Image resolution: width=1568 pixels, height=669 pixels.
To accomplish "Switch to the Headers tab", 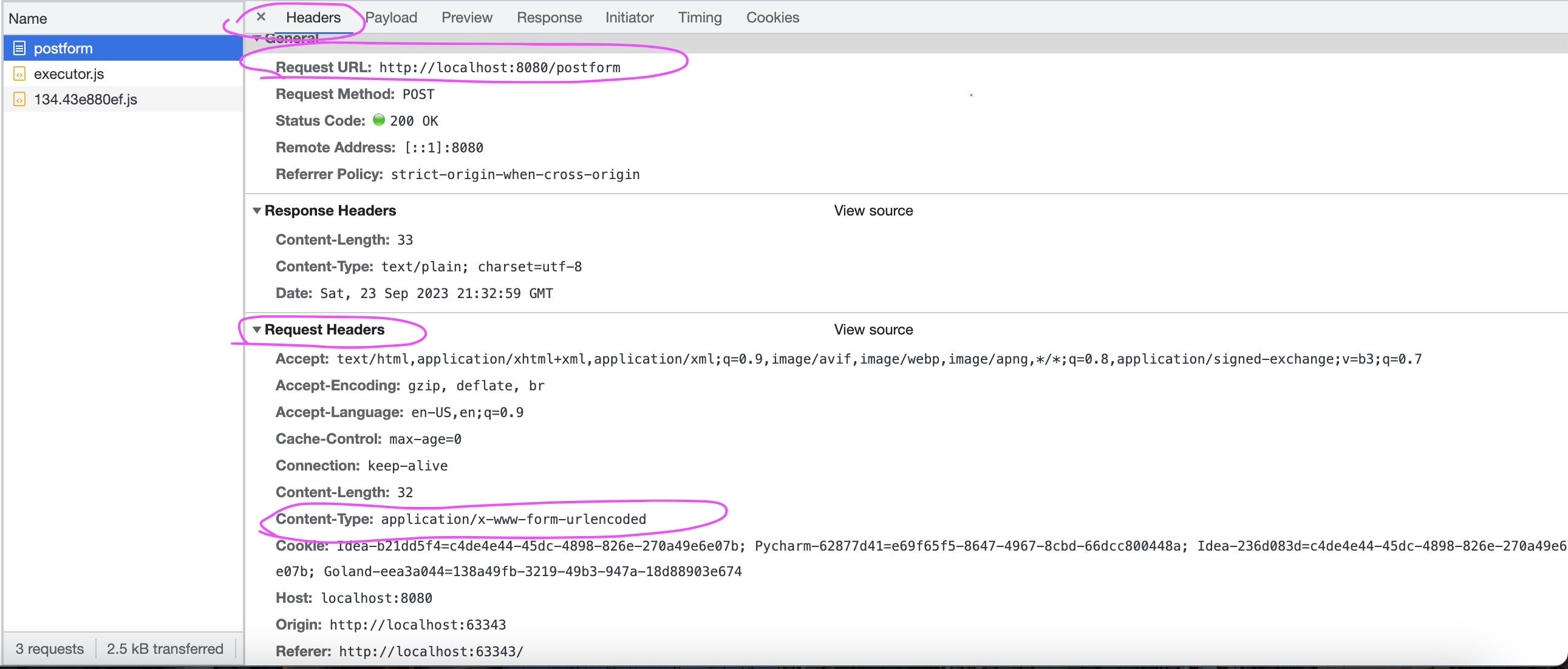I will (313, 18).
